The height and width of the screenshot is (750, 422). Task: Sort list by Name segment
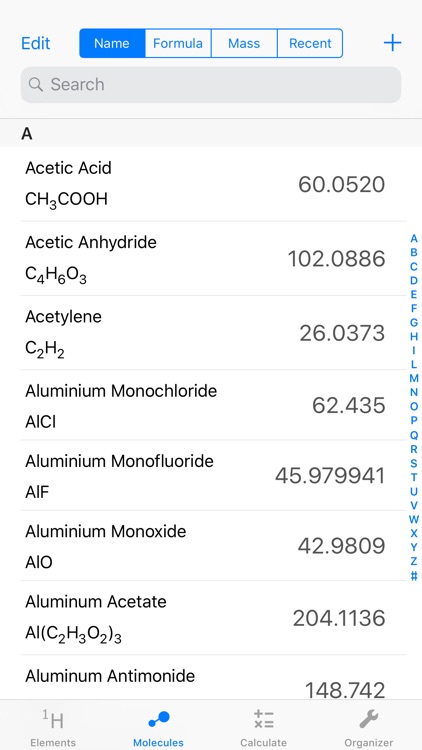[112, 43]
